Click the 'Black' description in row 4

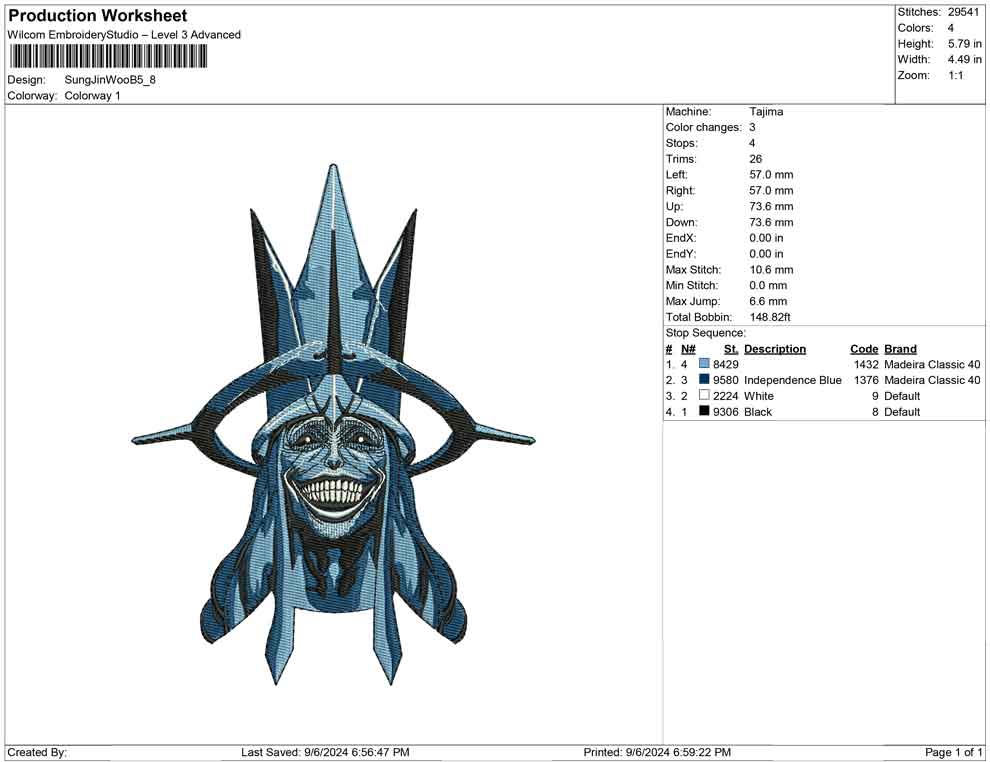pyautogui.click(x=758, y=411)
